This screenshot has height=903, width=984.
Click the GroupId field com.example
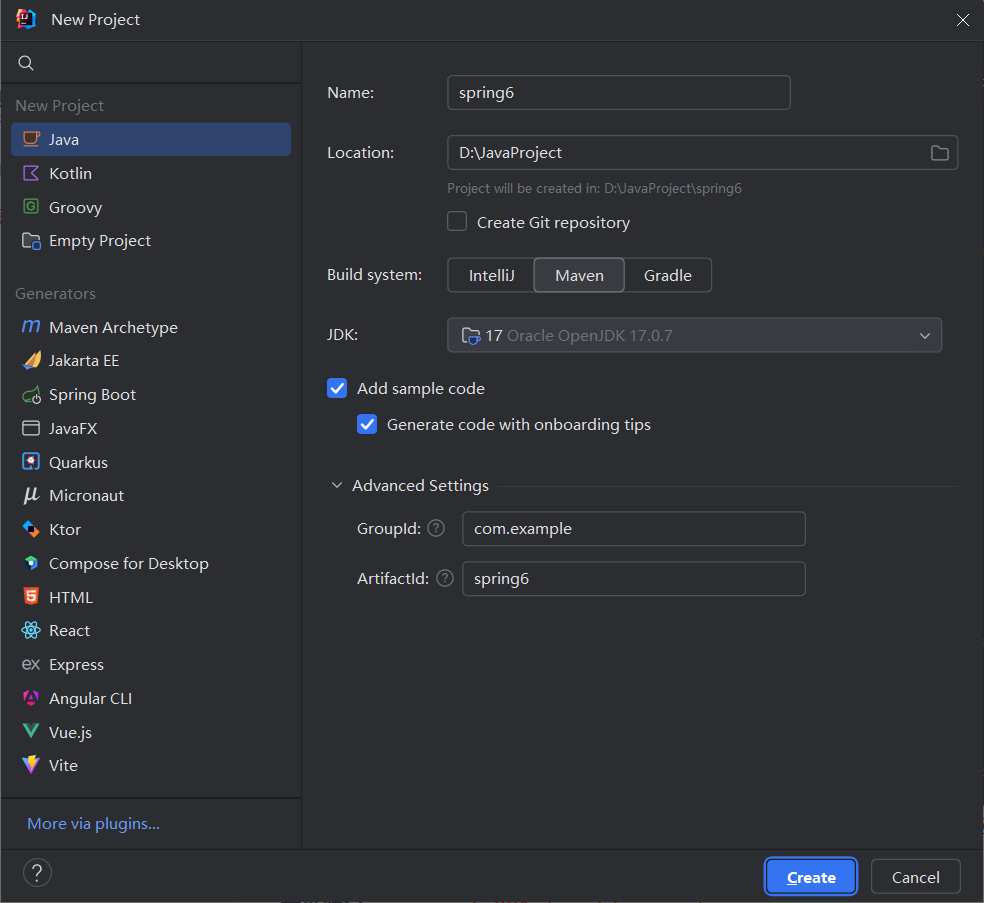coord(633,528)
